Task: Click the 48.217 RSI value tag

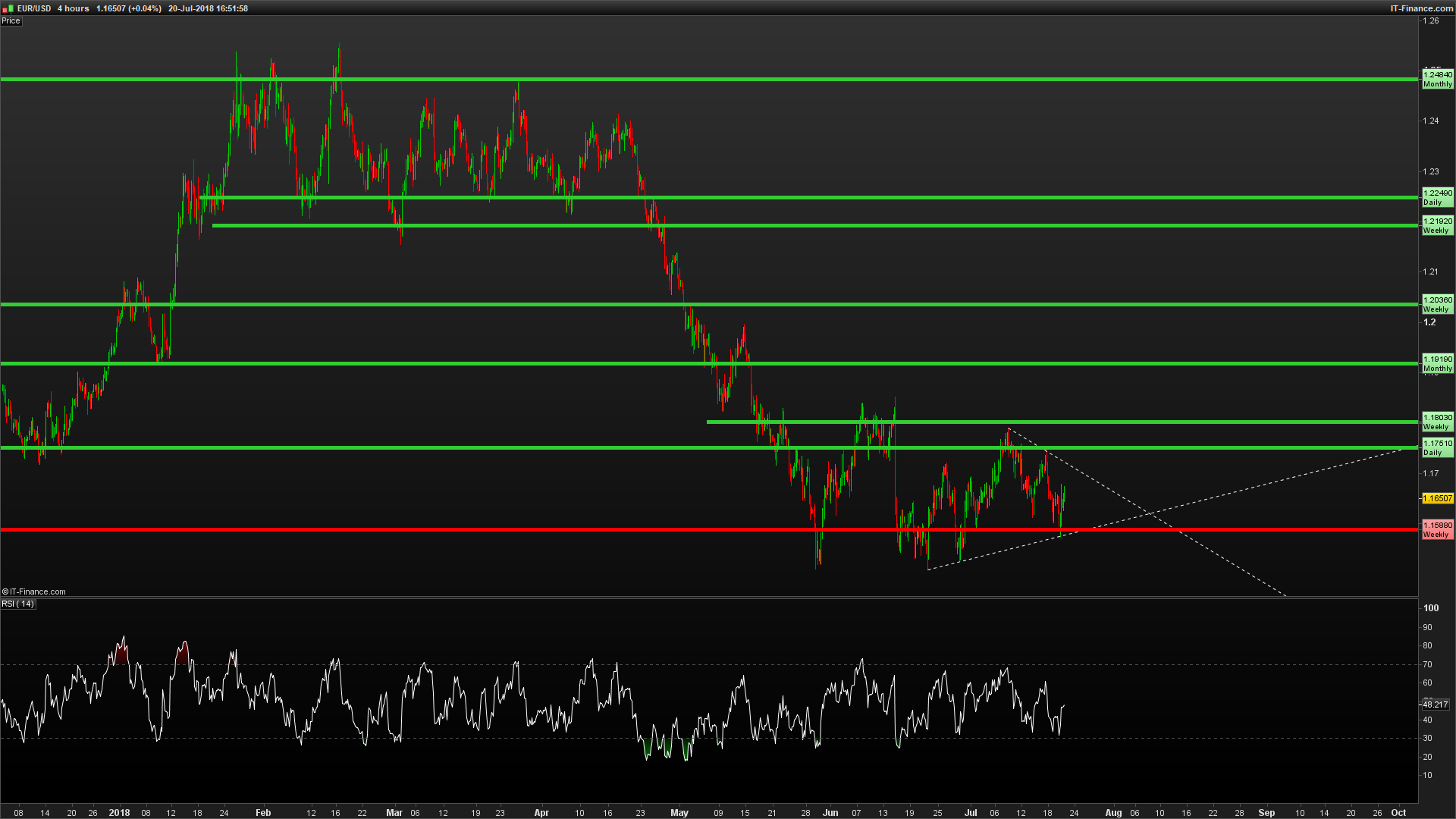Action: click(1435, 704)
